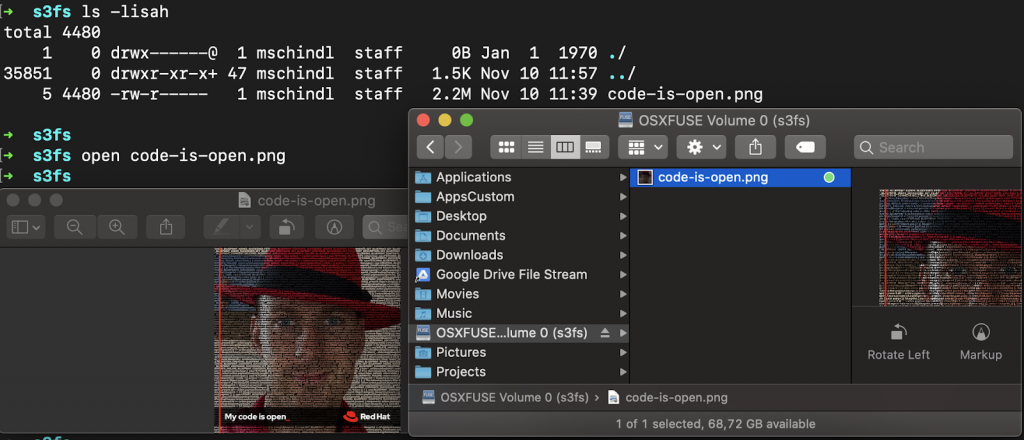Focus the Preview search field
This screenshot has width=1024, height=440.
(x=385, y=227)
